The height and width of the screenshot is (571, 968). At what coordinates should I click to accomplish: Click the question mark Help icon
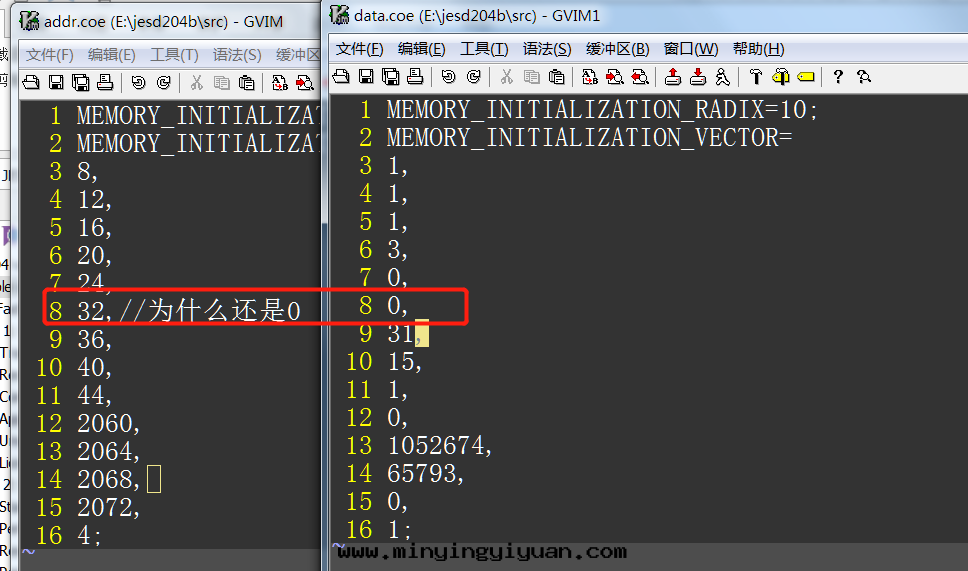(838, 77)
